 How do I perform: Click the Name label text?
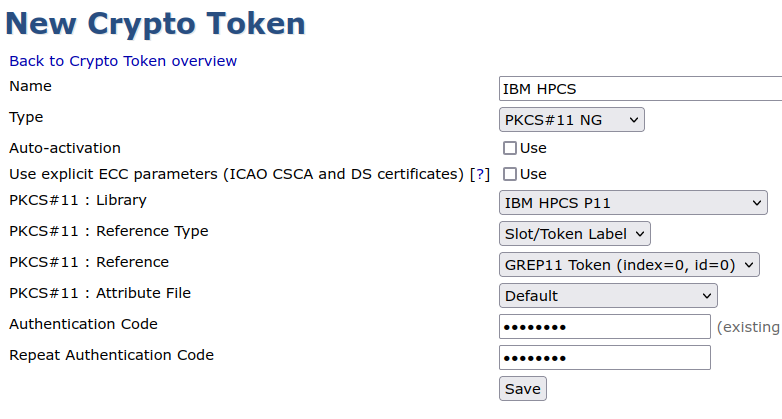pos(30,86)
